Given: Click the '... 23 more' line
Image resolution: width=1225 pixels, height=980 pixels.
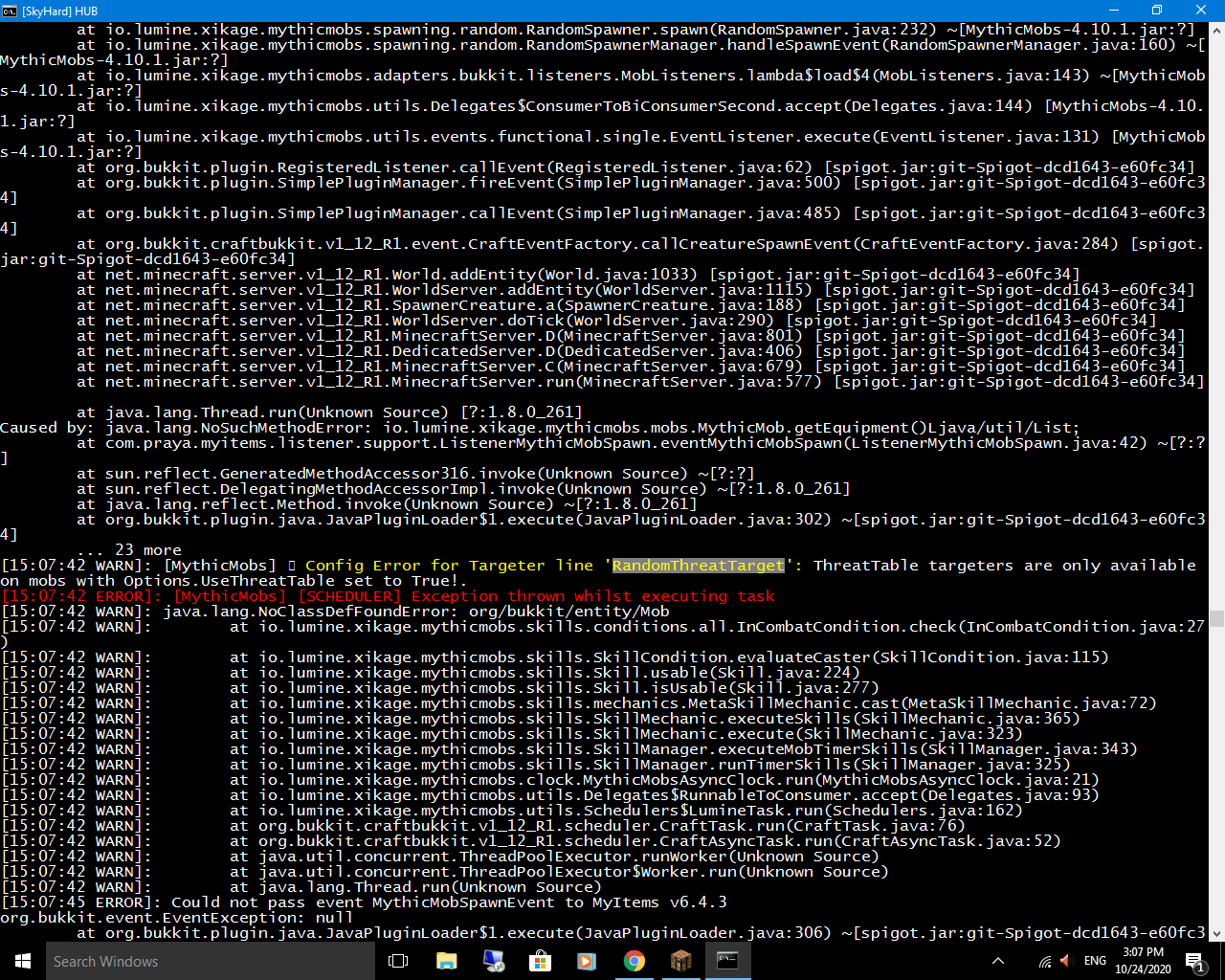Looking at the screenshot, I should click(129, 550).
